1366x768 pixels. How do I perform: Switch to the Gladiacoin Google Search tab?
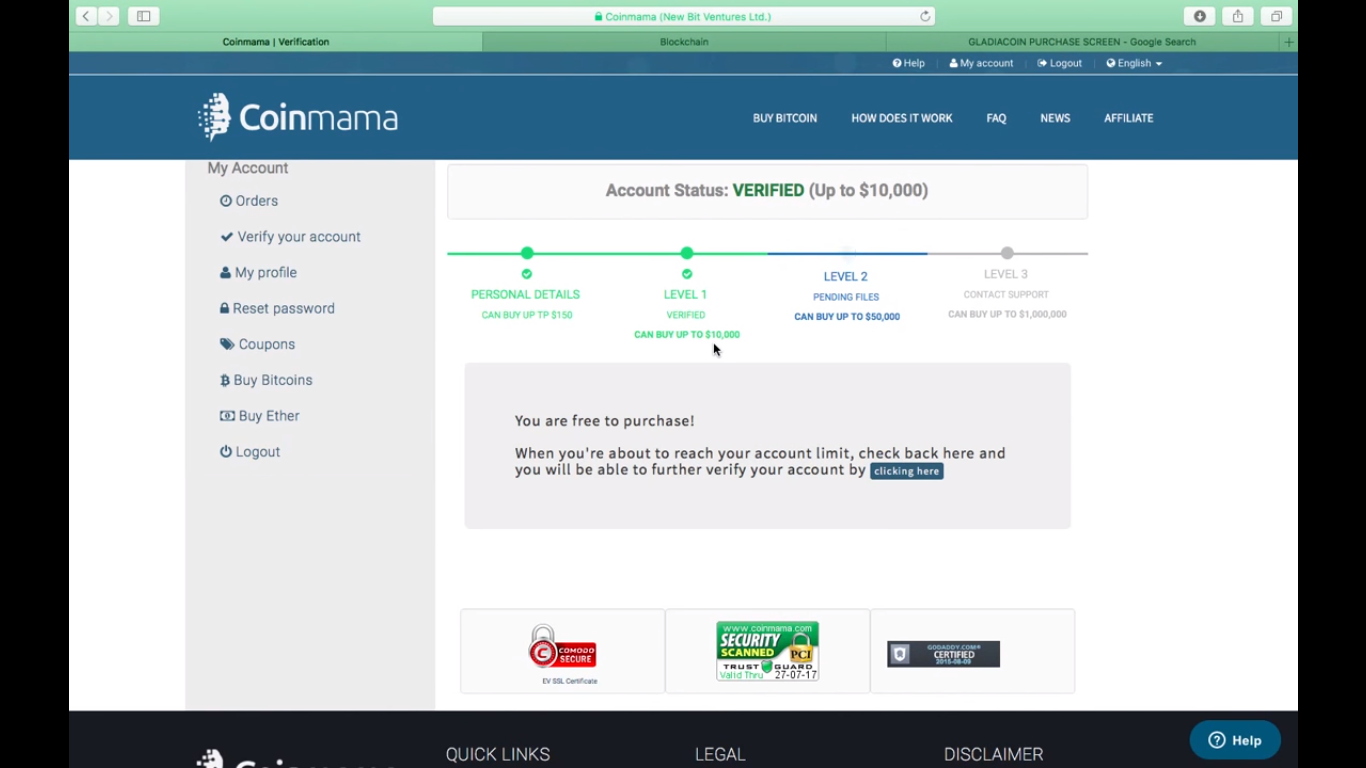[x=1081, y=42]
